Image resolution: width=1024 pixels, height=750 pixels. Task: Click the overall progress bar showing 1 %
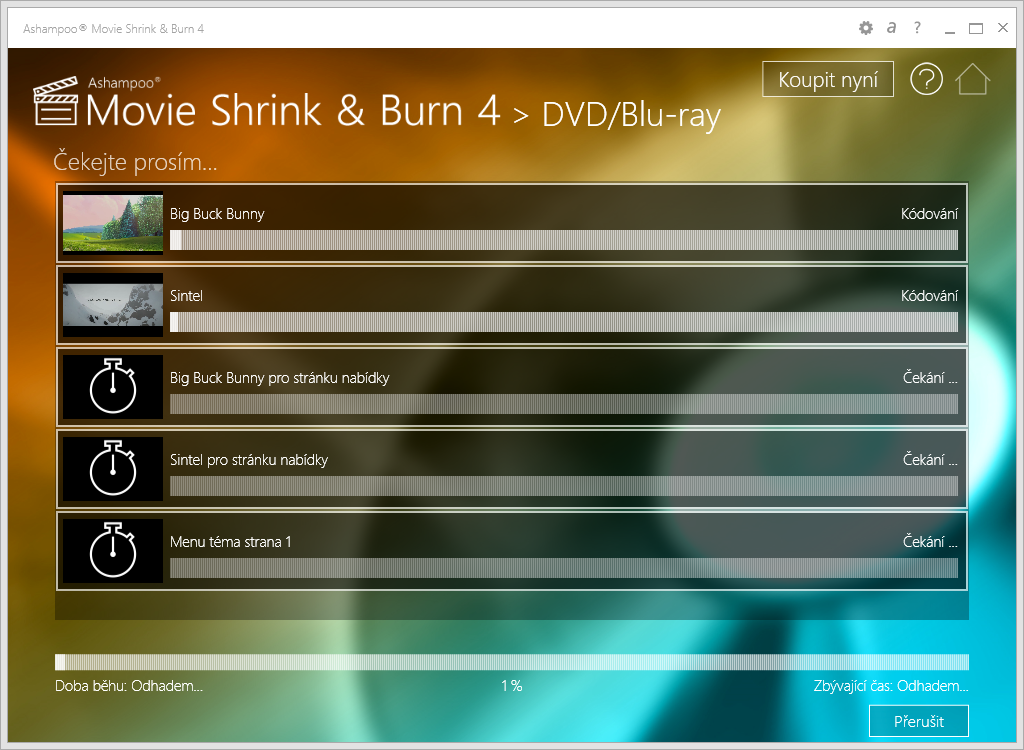point(512,662)
